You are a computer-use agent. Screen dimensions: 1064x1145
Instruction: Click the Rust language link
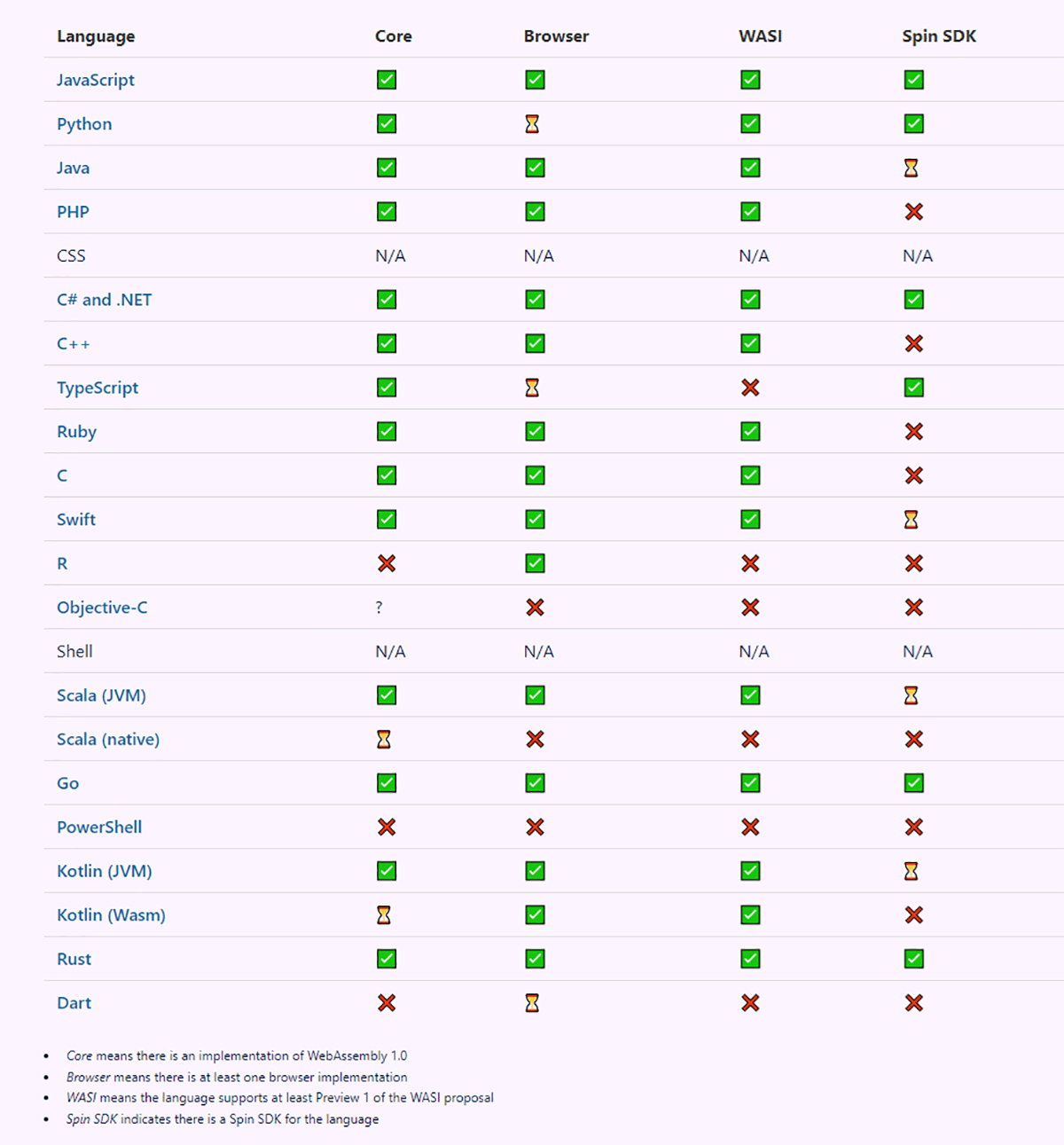click(x=74, y=959)
